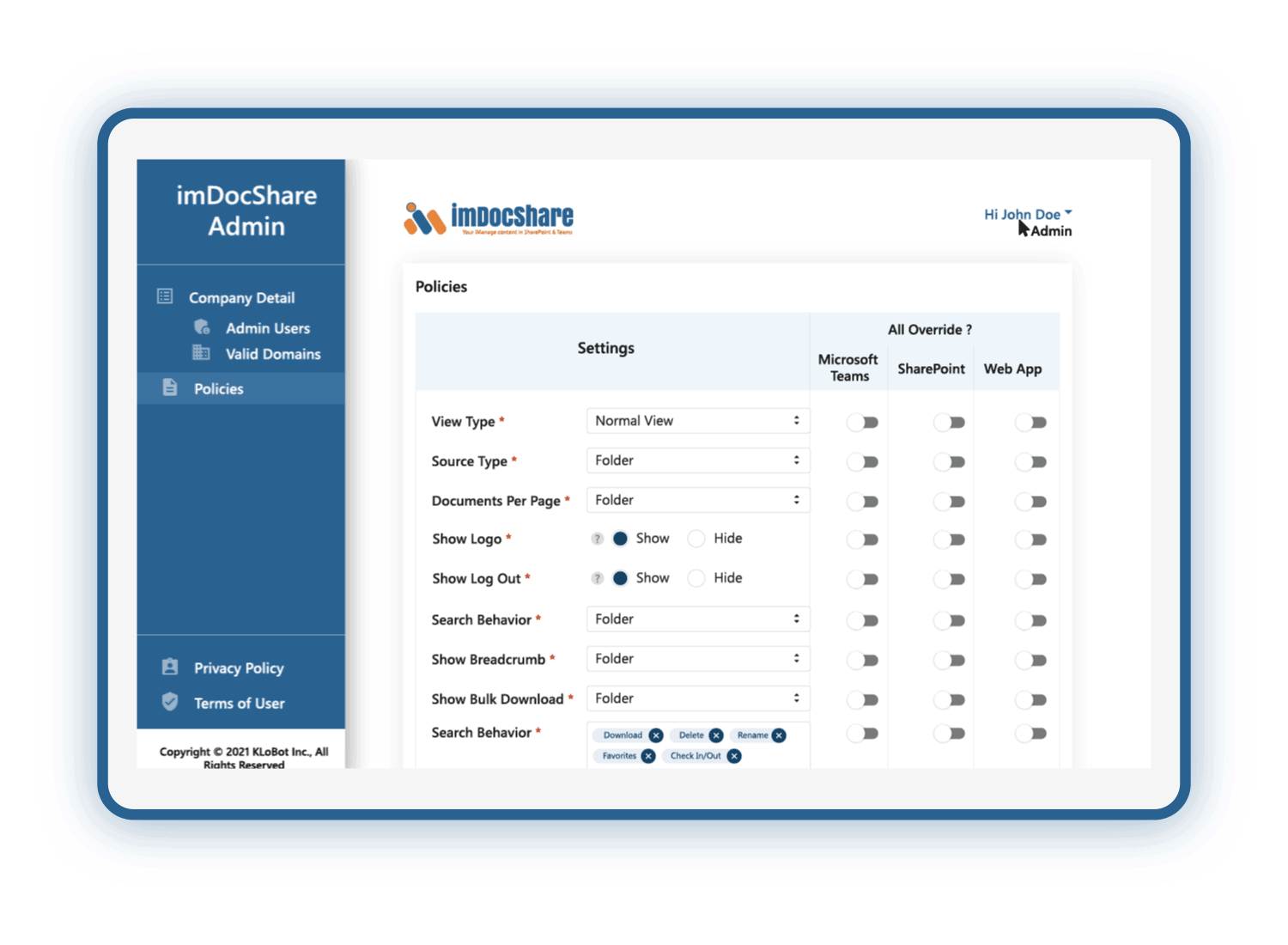Switch on Microsoft Teams override for Documents Per Page
The image size is (1288, 945).
(x=862, y=501)
